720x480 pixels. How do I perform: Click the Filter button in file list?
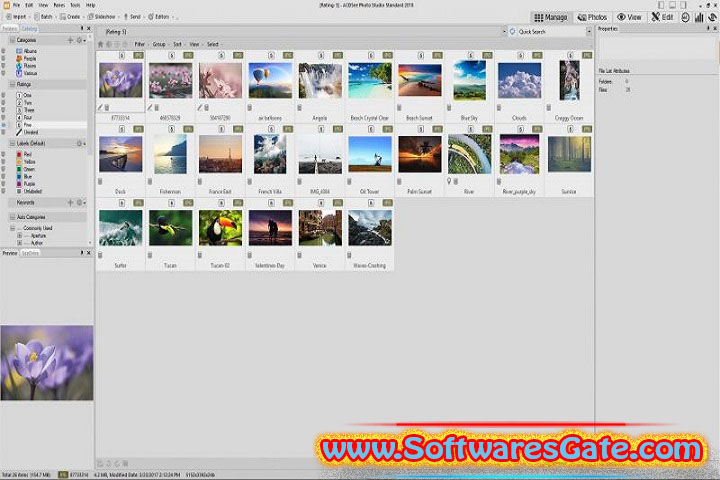(140, 44)
